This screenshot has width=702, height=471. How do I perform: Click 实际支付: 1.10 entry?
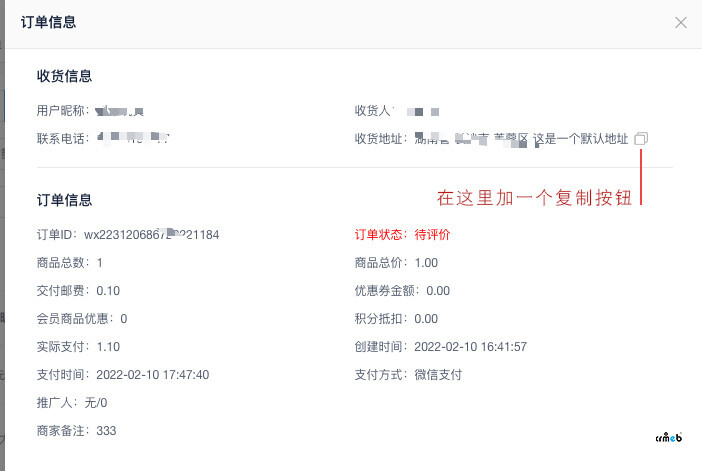tap(78, 347)
